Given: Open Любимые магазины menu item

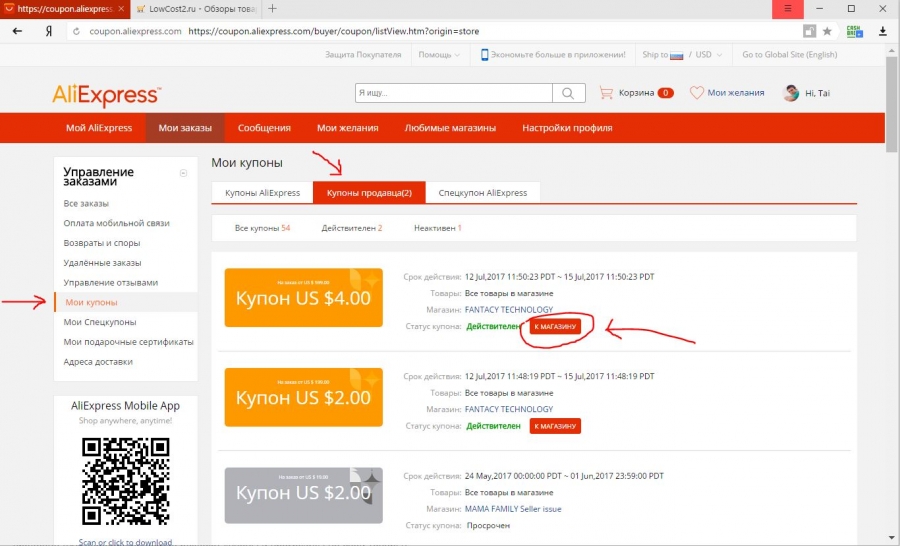Looking at the screenshot, I should click(450, 128).
